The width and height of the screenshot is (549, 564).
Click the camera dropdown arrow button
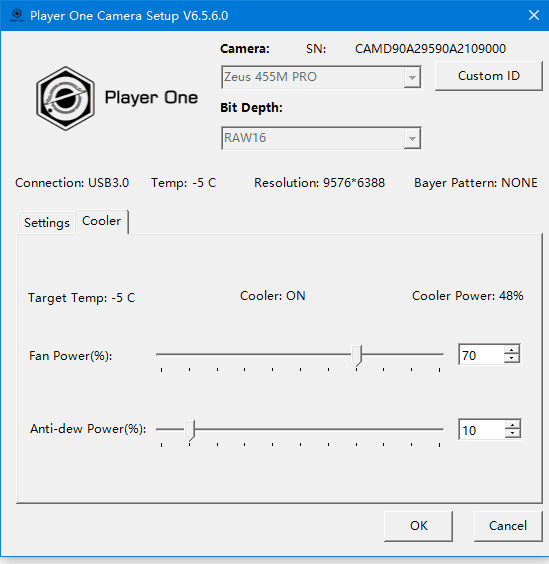[x=412, y=77]
